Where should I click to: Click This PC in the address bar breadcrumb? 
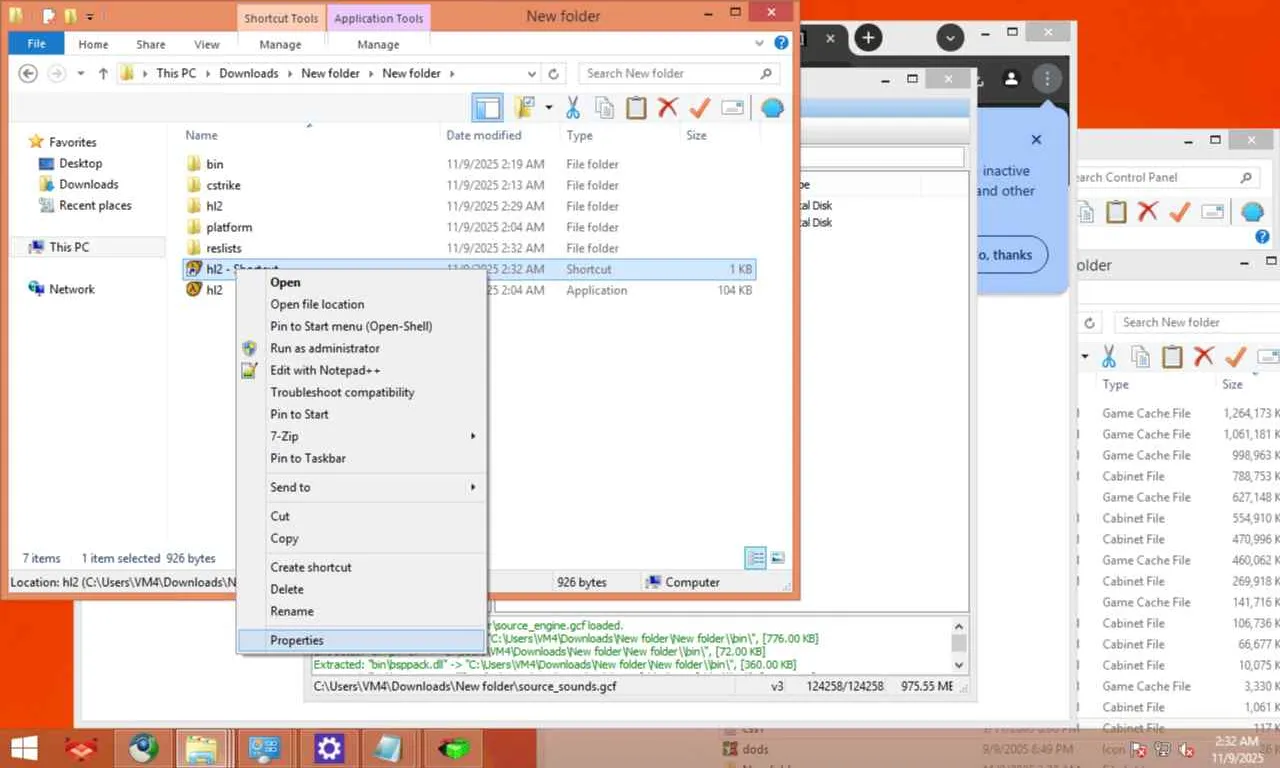click(x=176, y=73)
